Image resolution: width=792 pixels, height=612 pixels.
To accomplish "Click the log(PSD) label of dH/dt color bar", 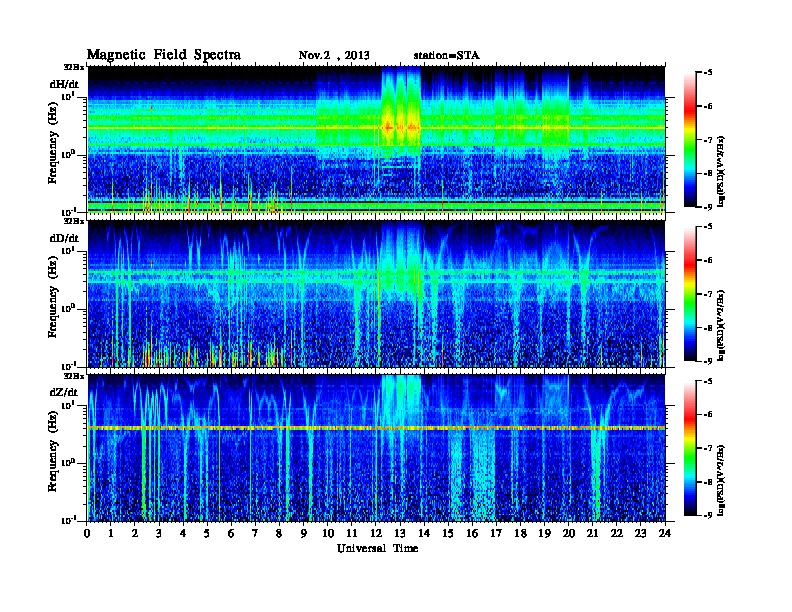I will [x=721, y=171].
